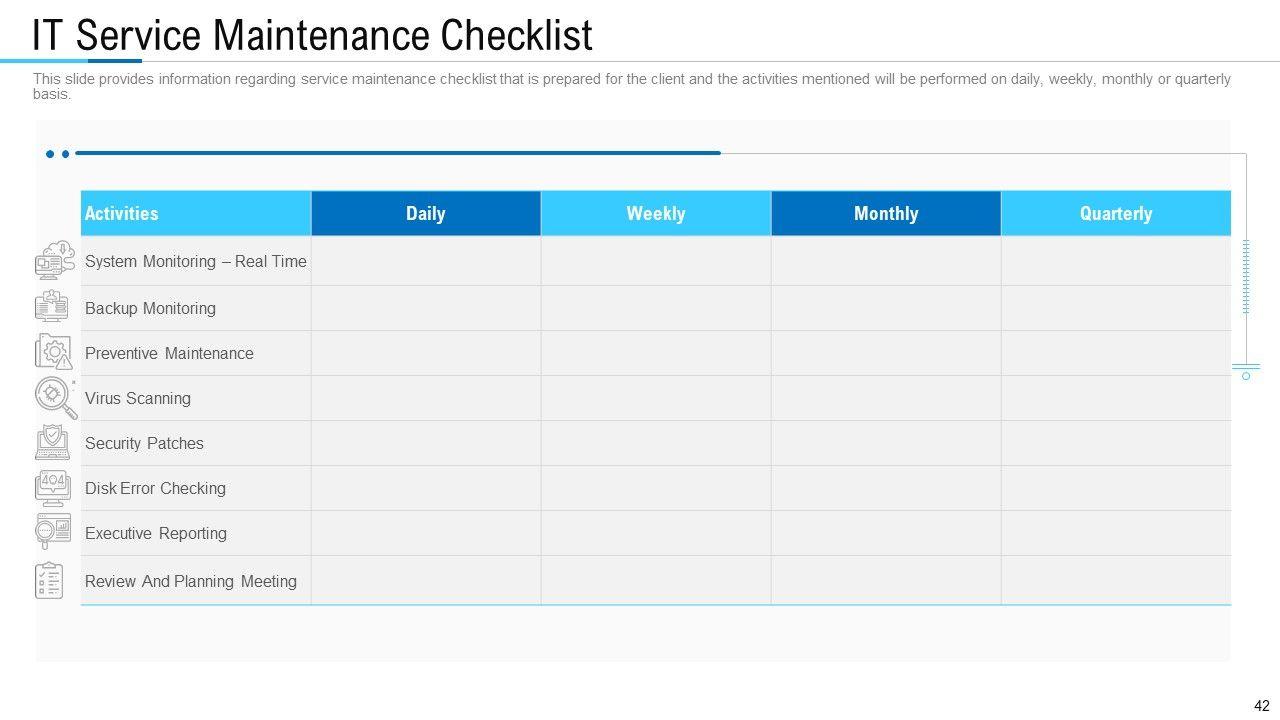Select the Virus Scanning activity label
This screenshot has height=720, width=1280.
click(138, 398)
